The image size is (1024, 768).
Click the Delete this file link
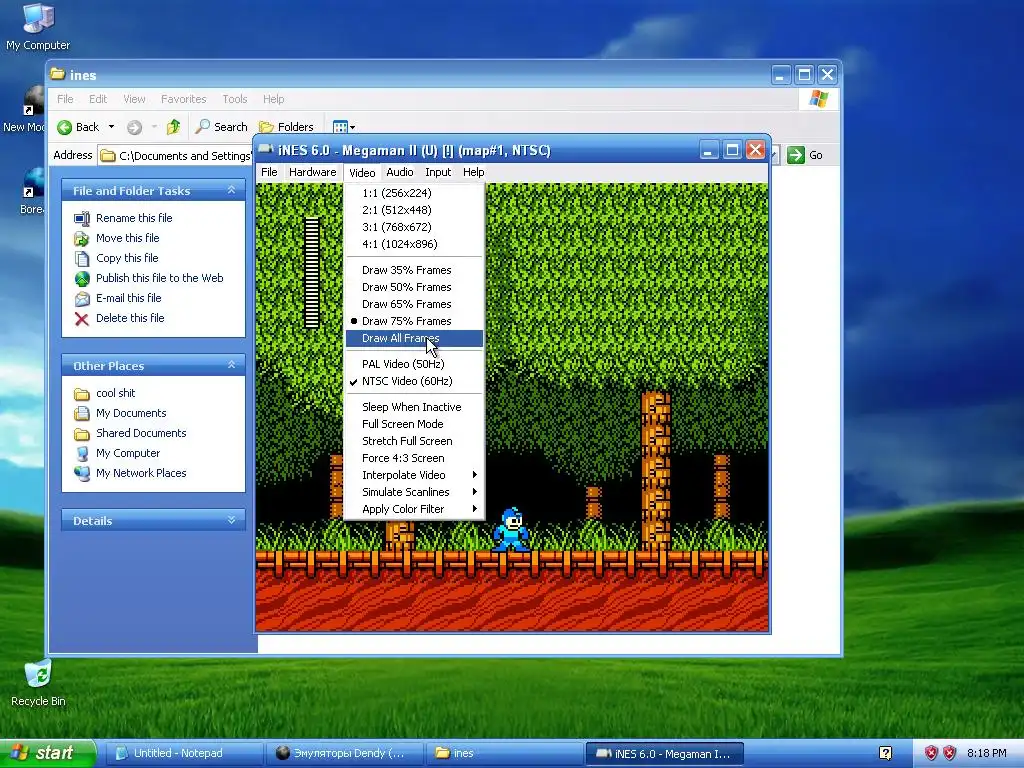pyautogui.click(x=130, y=318)
